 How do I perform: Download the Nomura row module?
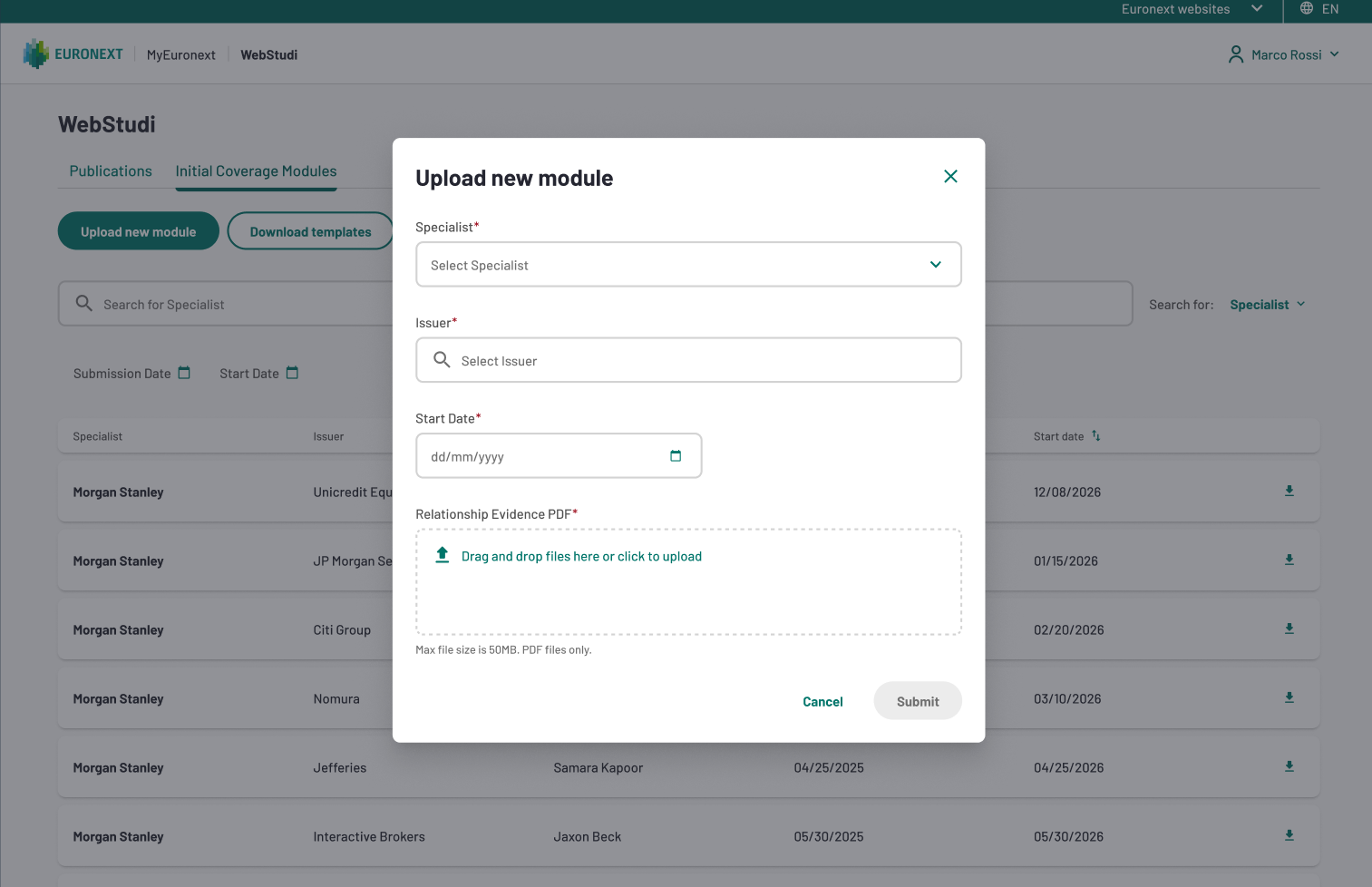click(x=1289, y=697)
